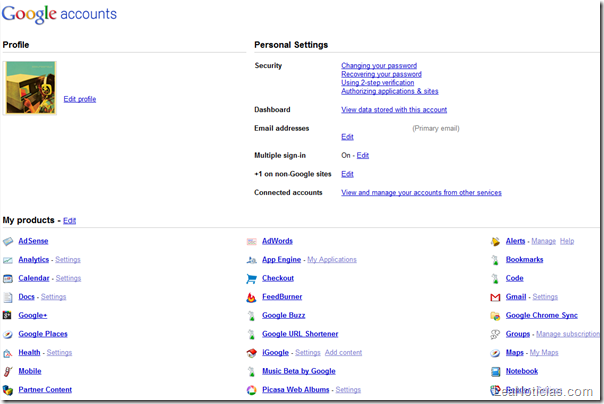The width and height of the screenshot is (604, 404).
Task: Open Authorizing applications & sites link
Action: point(390,91)
